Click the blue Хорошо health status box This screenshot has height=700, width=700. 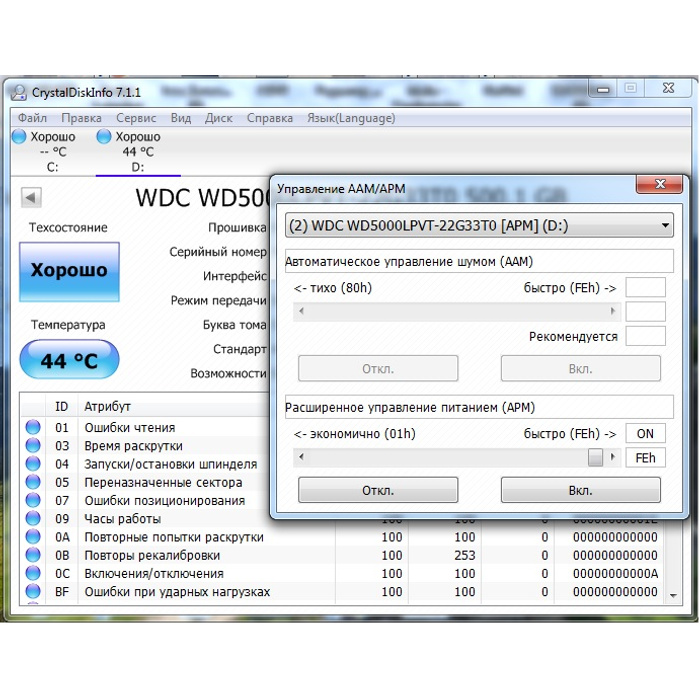point(69,271)
